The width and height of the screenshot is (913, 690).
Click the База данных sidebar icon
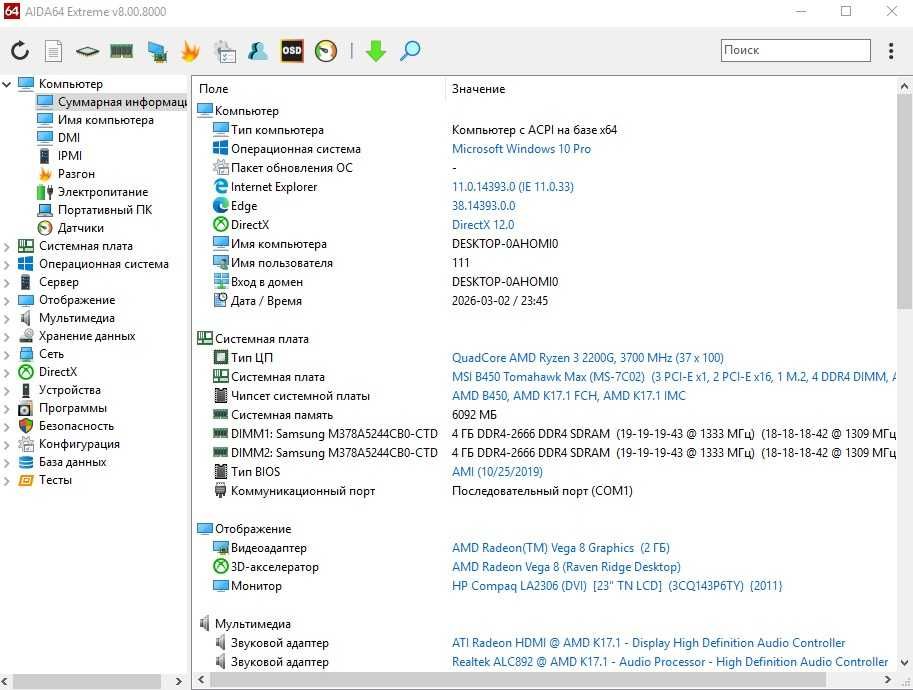[x=26, y=462]
